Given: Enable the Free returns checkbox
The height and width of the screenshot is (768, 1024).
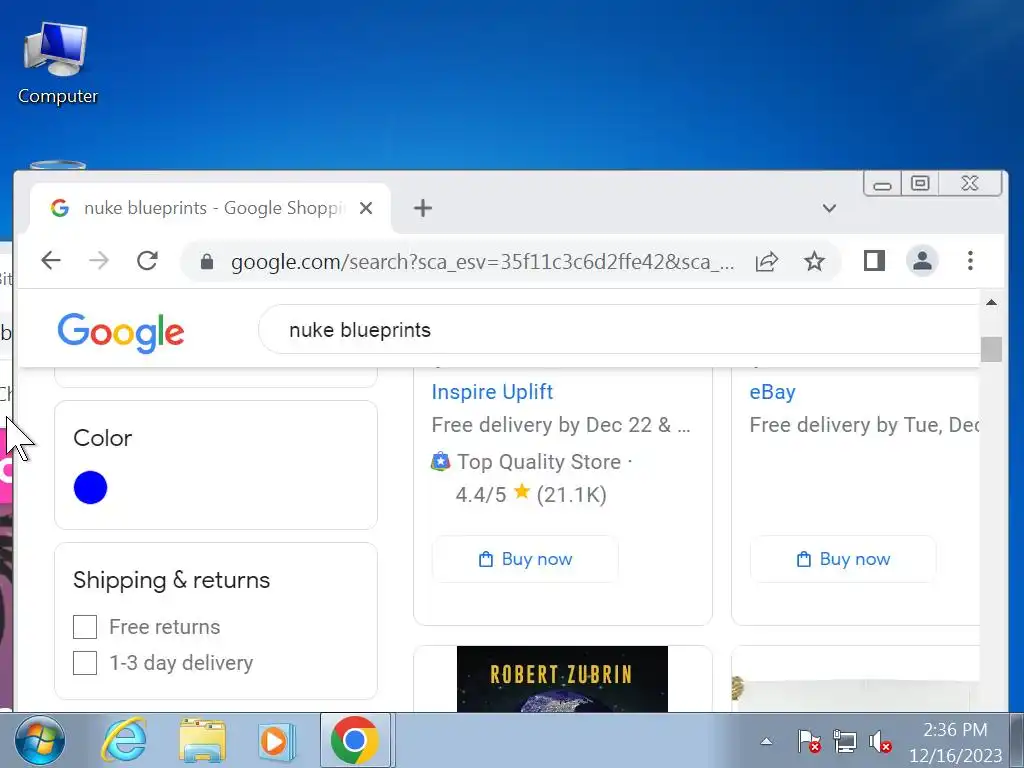Looking at the screenshot, I should click(85, 627).
